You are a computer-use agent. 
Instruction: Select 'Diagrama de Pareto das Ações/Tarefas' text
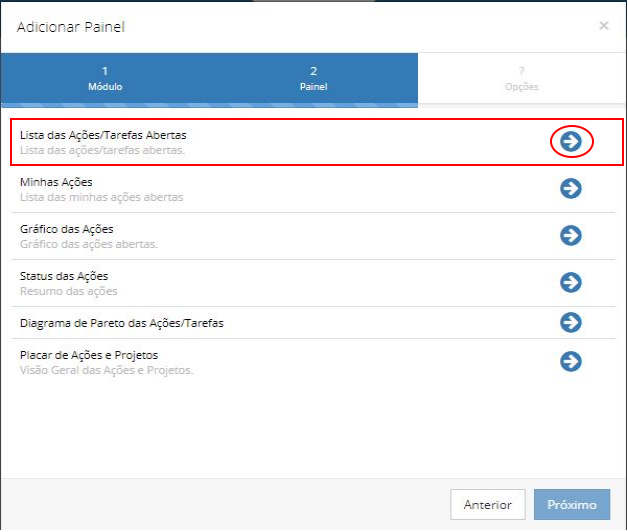pos(122,323)
